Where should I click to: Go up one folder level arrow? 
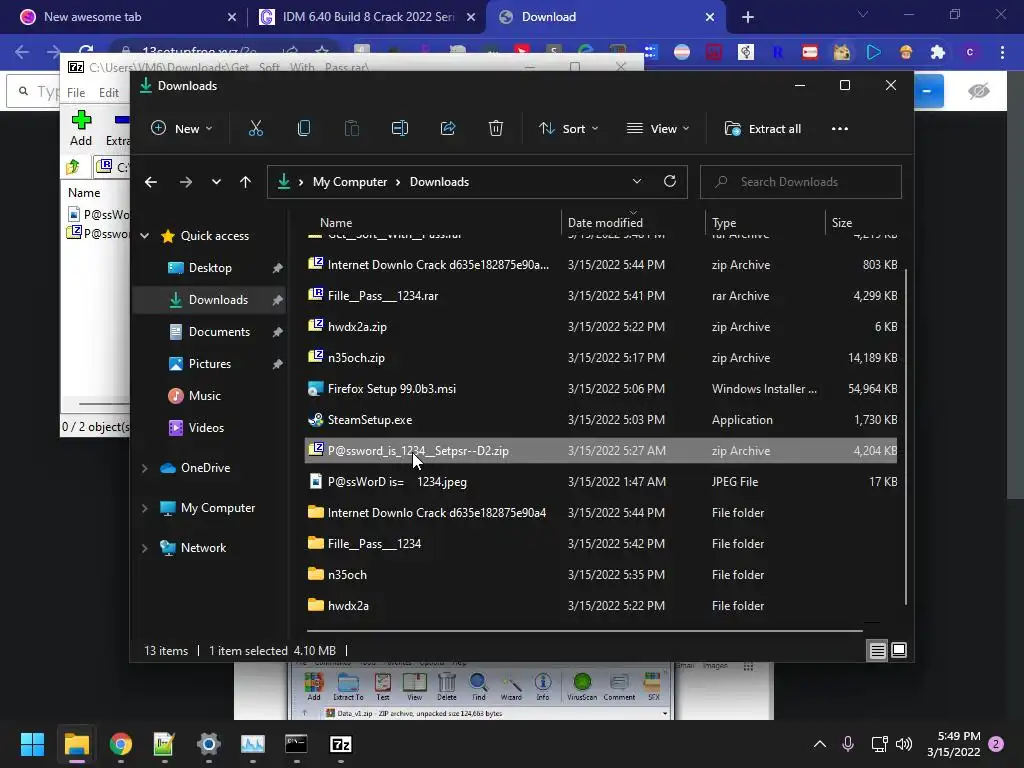click(246, 182)
